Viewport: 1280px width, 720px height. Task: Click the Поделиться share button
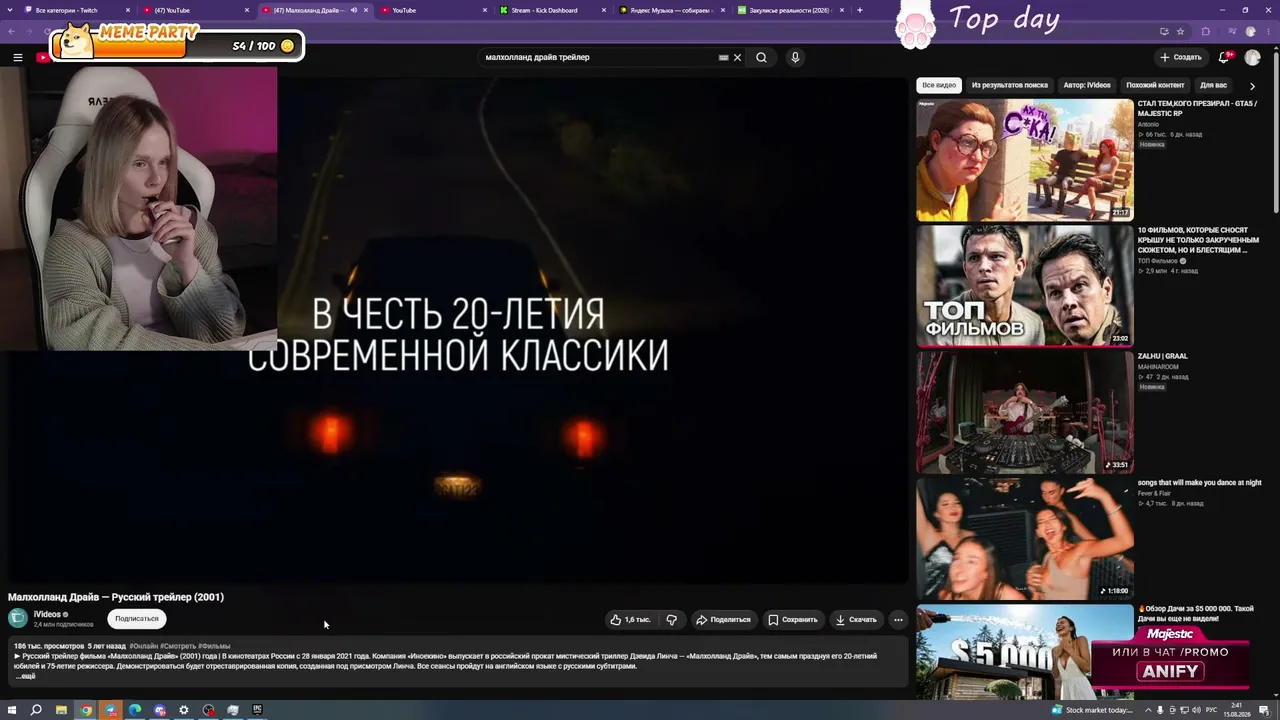[723, 620]
